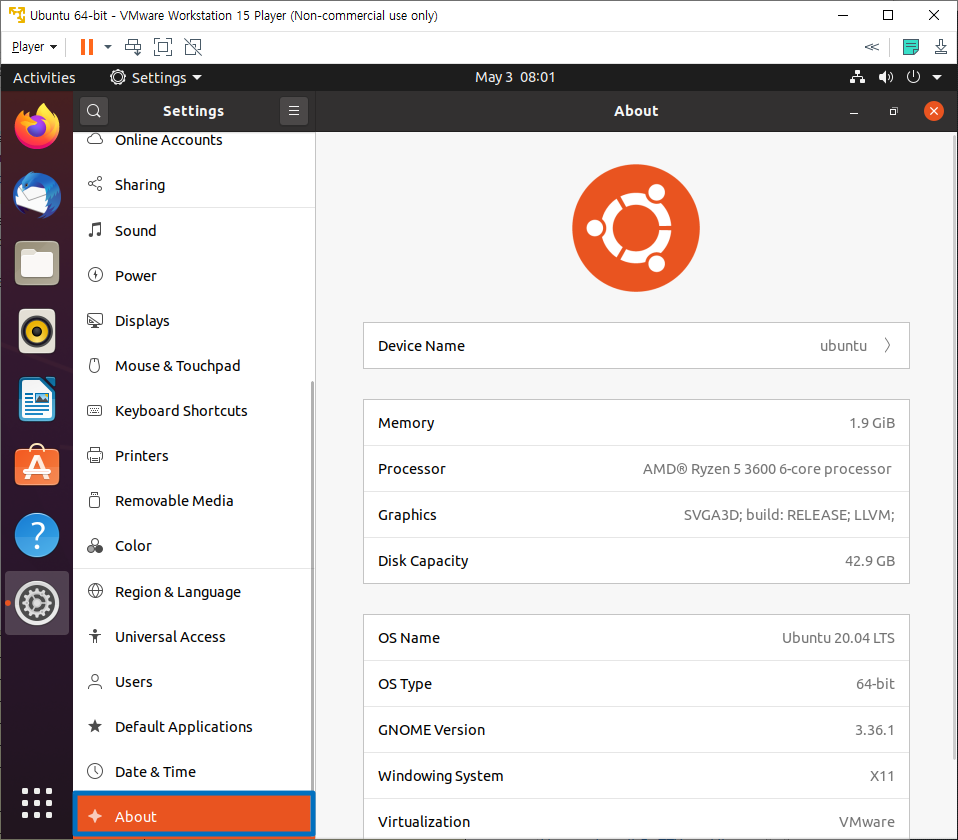Viewport: 958px width, 840px height.
Task: Select Printers in the sidebar
Action: 194,456
